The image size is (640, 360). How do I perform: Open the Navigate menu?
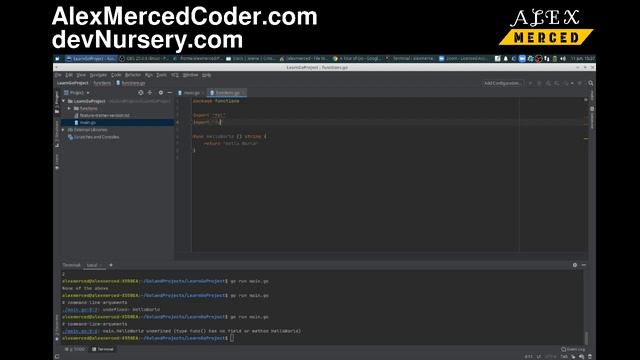(98, 75)
